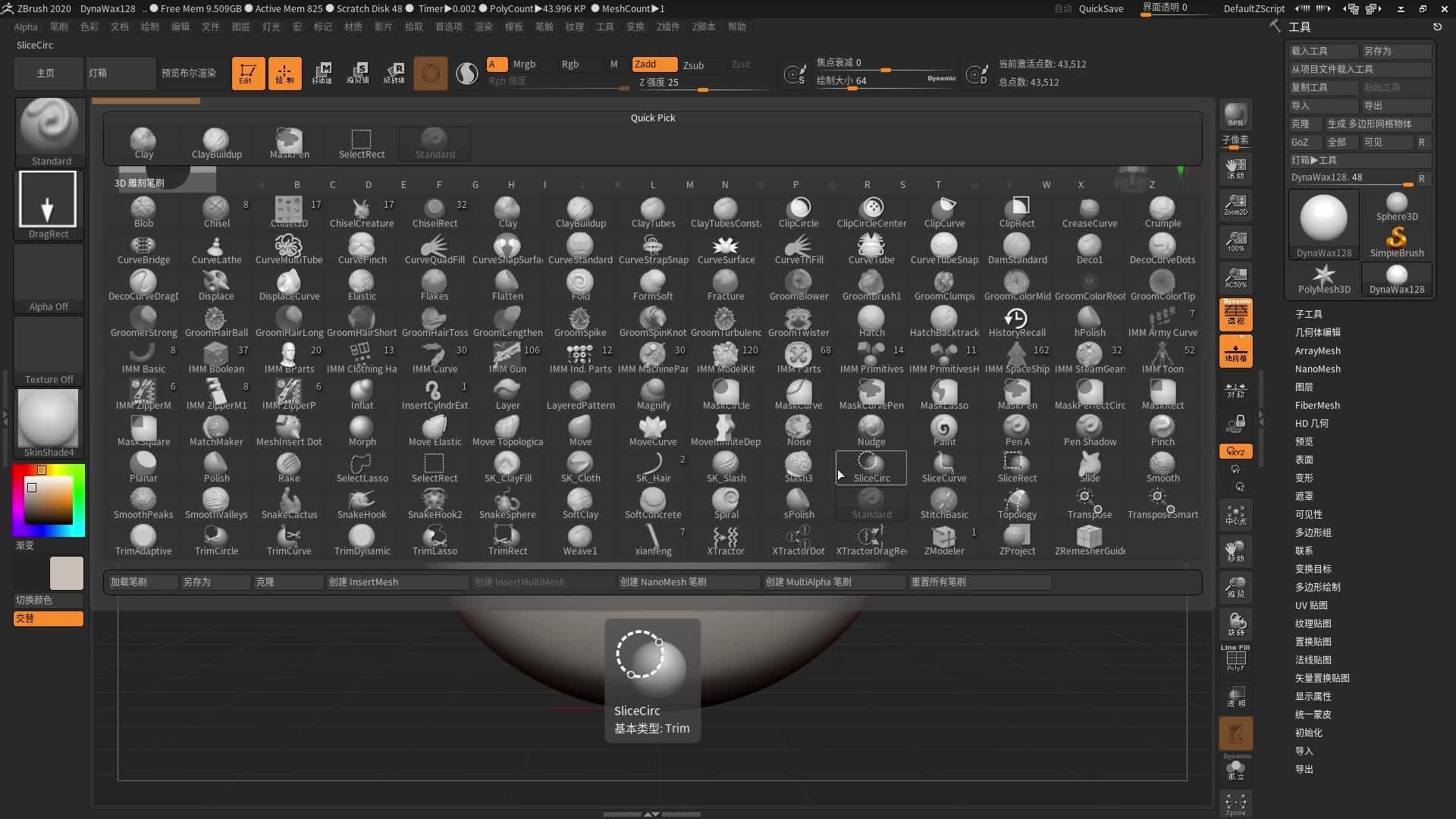This screenshot has width=1456, height=819.
Task: Select the Move Topological brush
Action: pyautogui.click(x=507, y=431)
